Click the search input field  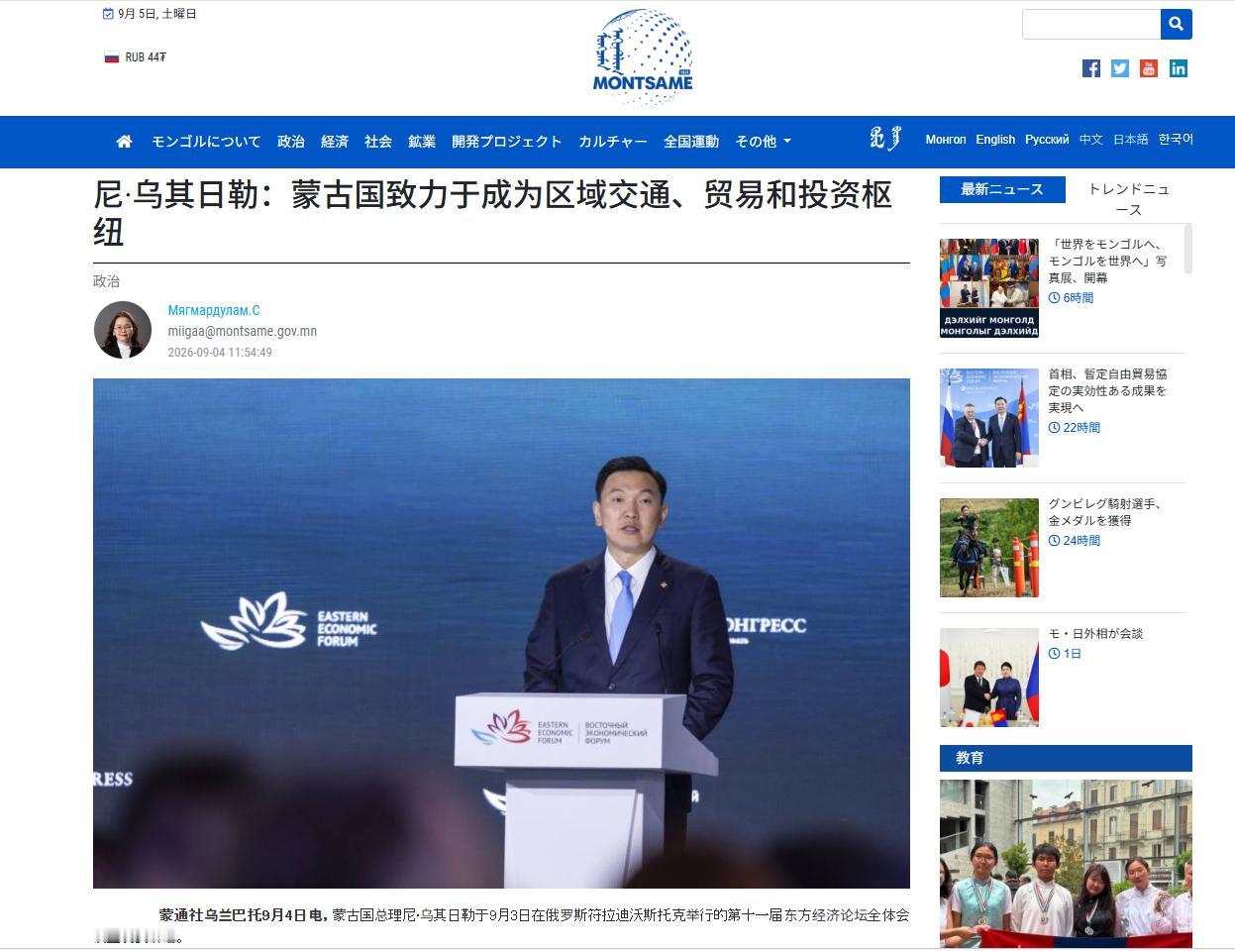pos(1091,24)
